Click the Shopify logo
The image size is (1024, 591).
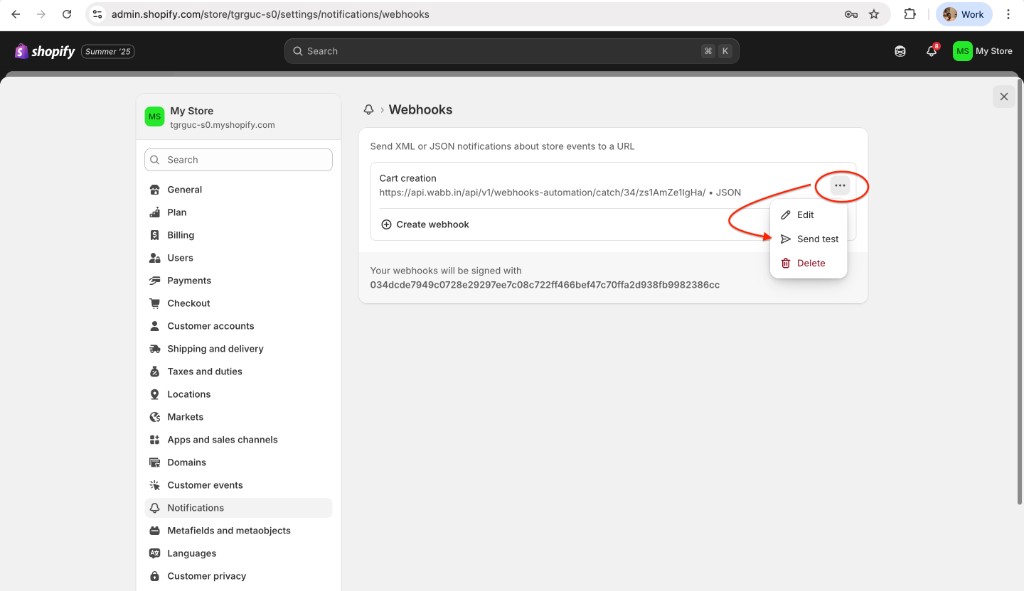[x=44, y=51]
